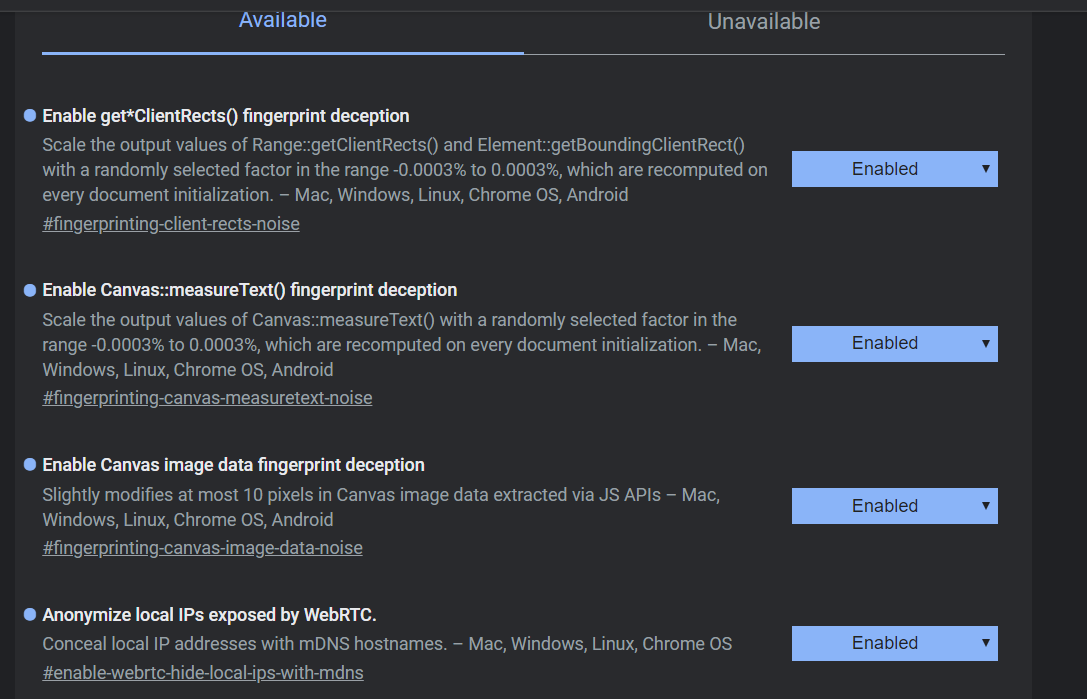The image size is (1087, 699).
Task: Click the blue dot beside Canvas::measureText() flag
Action: [x=30, y=290]
